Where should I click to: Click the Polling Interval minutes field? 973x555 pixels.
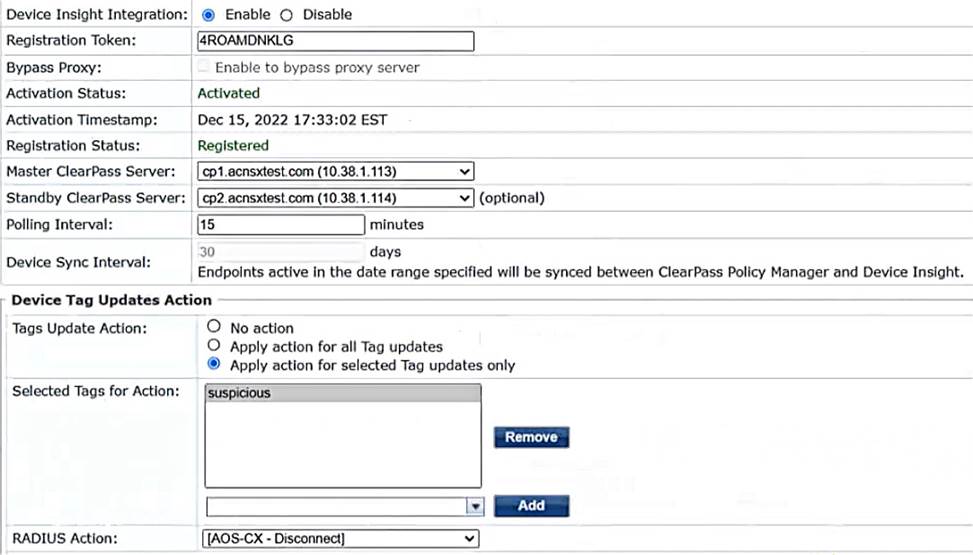(280, 225)
